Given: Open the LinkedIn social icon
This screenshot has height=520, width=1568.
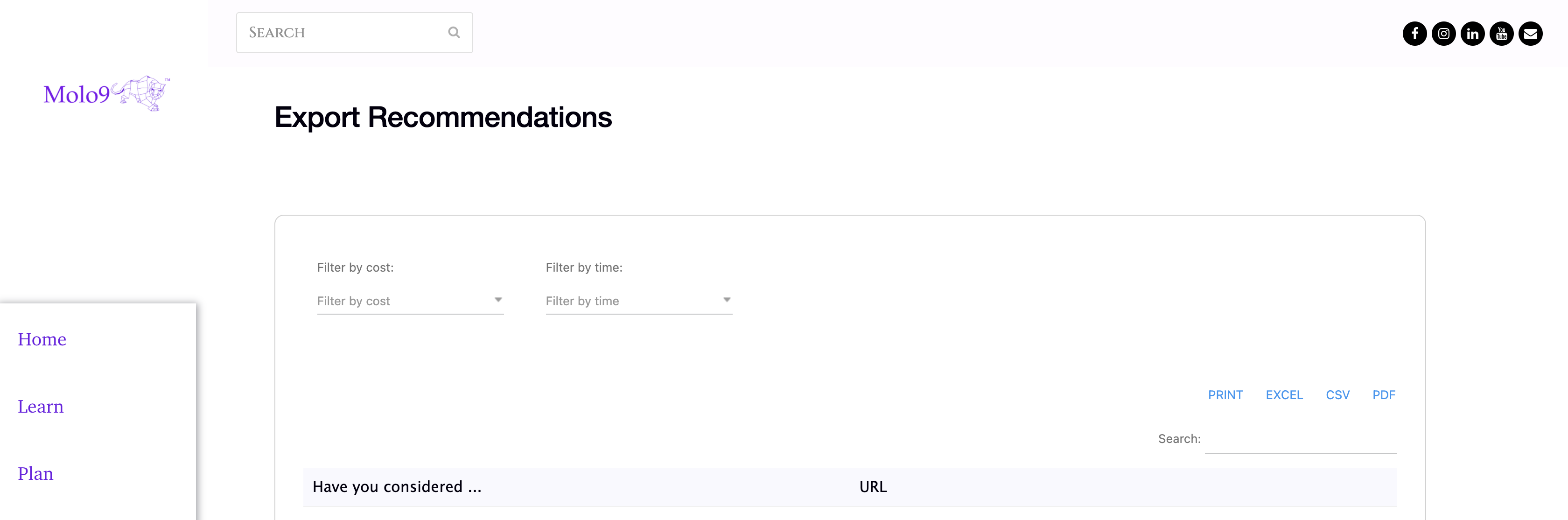Looking at the screenshot, I should click(x=1472, y=34).
